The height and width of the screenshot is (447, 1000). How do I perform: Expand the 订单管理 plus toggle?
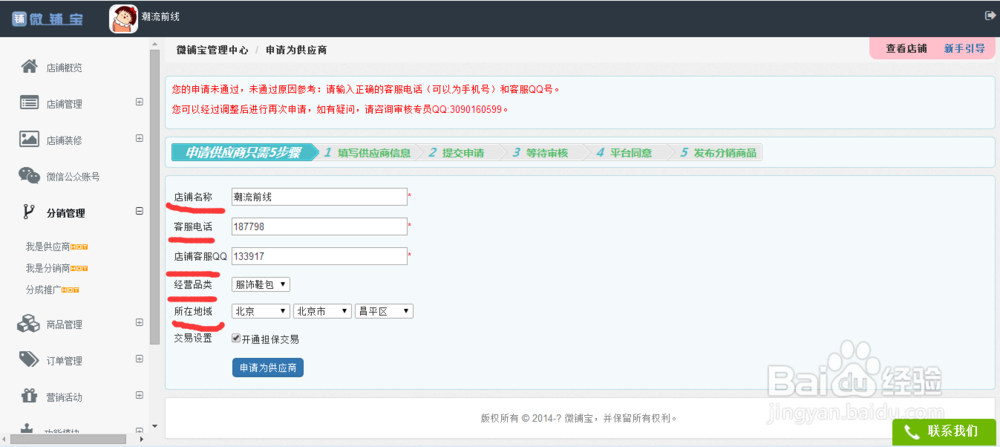coord(139,358)
